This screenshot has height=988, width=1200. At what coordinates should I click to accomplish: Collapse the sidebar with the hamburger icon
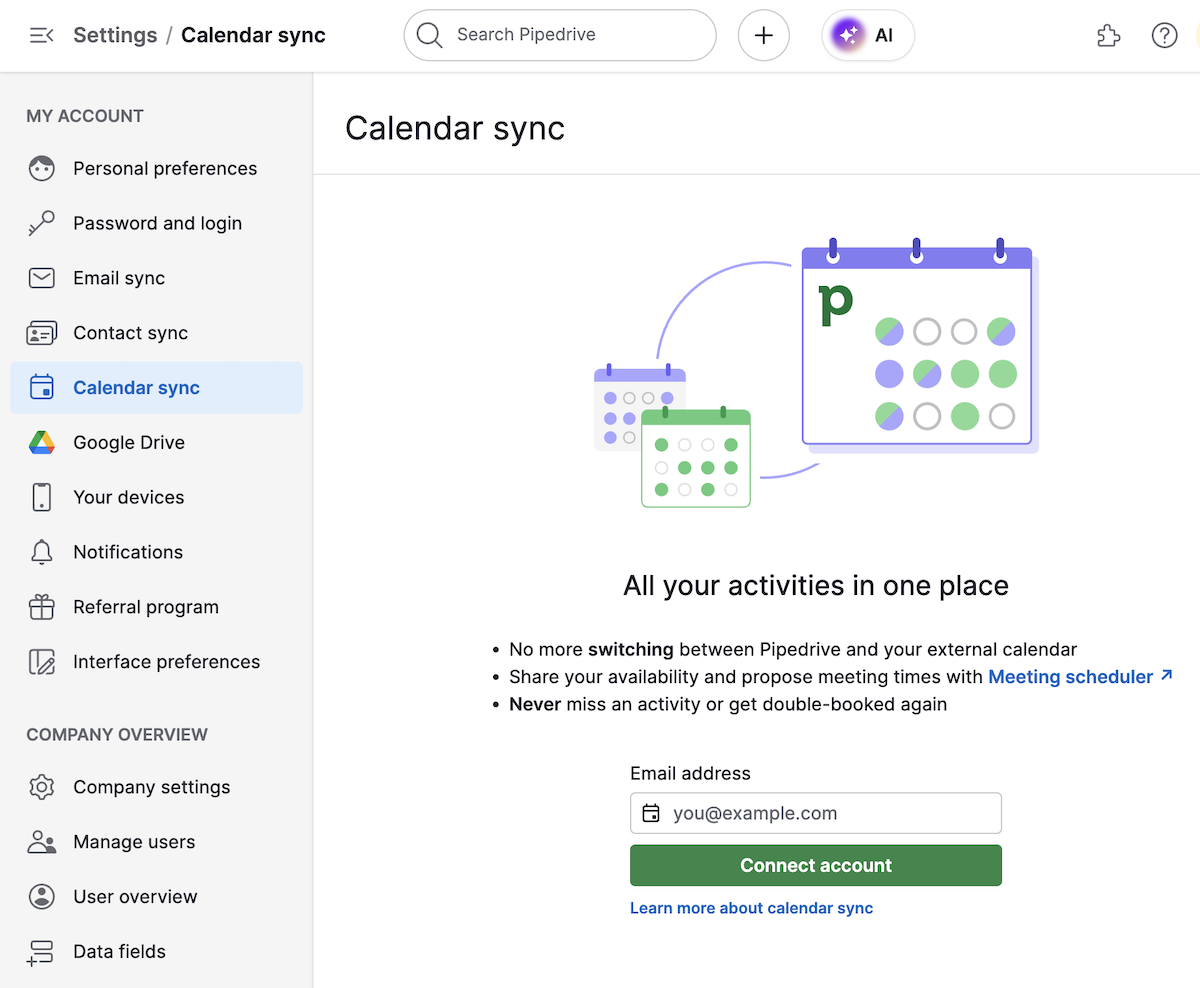(40, 35)
